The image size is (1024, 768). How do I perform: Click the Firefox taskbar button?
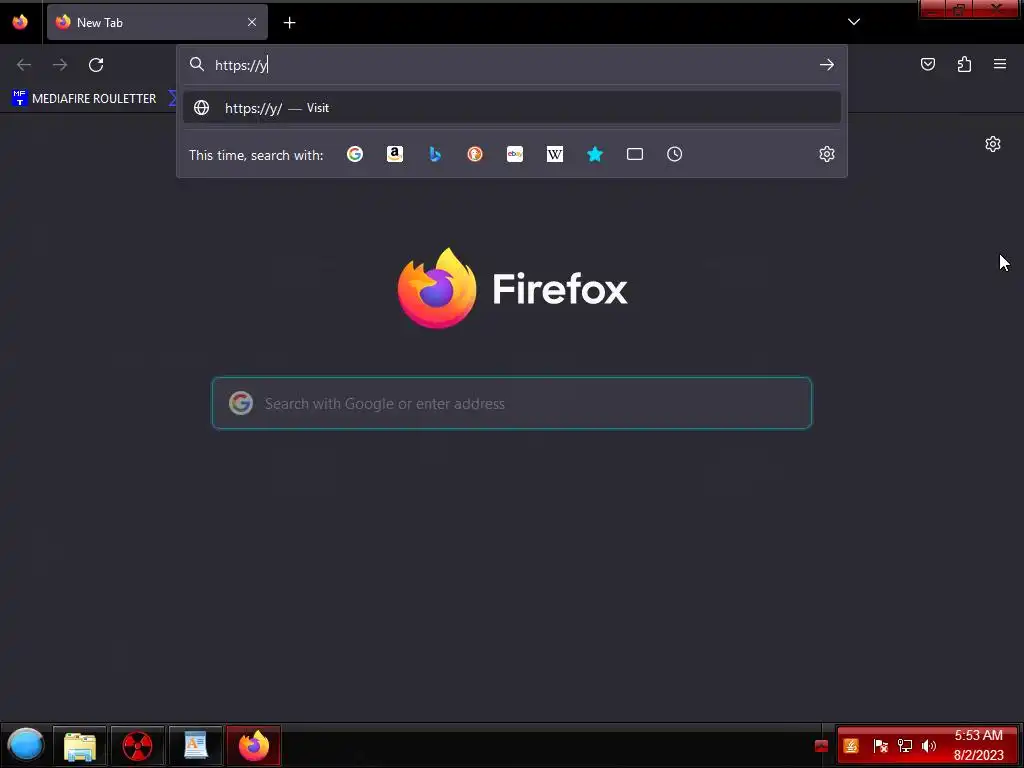coord(253,745)
